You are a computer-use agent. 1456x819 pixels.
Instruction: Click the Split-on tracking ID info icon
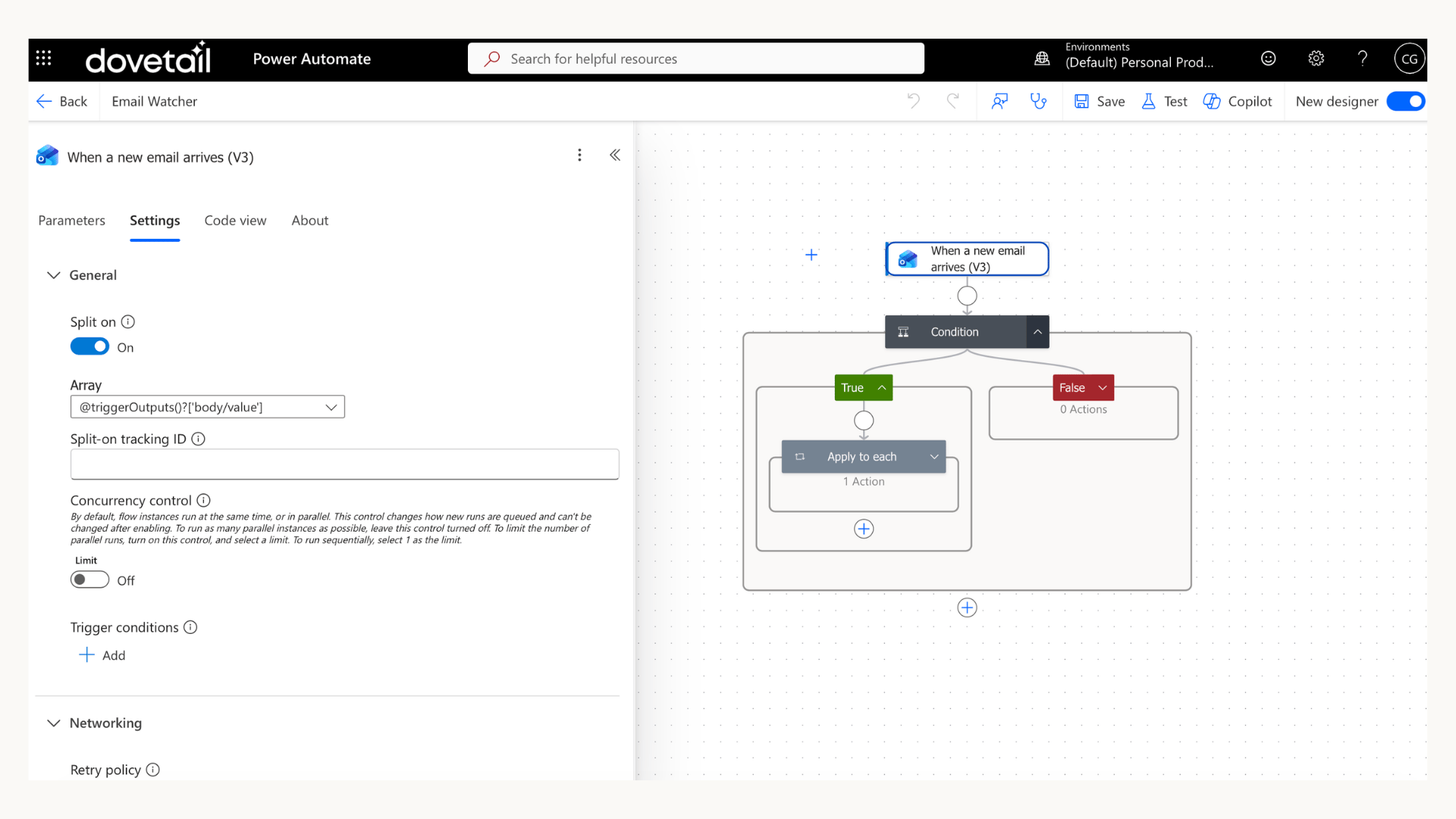point(198,438)
